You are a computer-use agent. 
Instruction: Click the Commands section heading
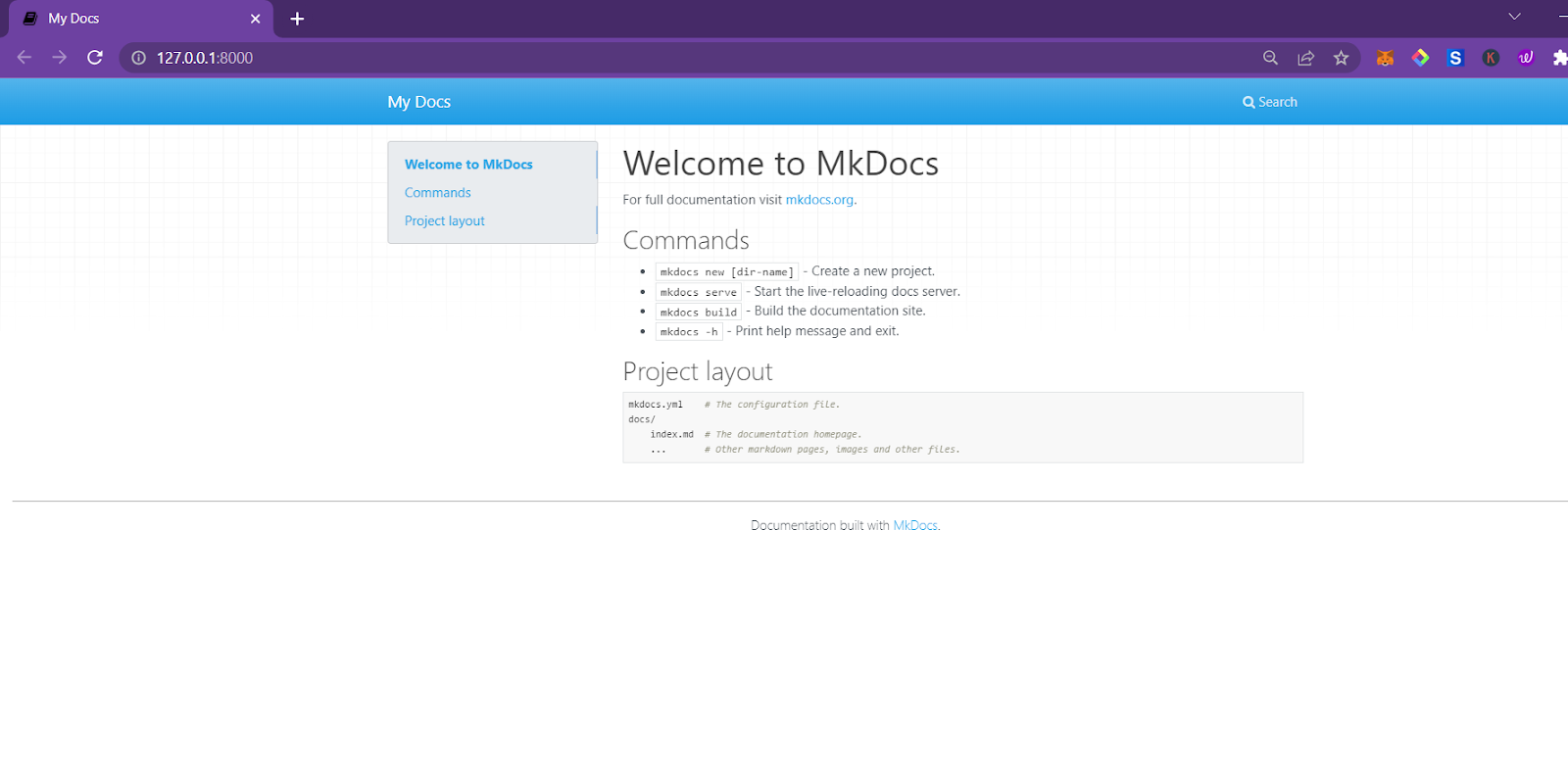coord(686,240)
